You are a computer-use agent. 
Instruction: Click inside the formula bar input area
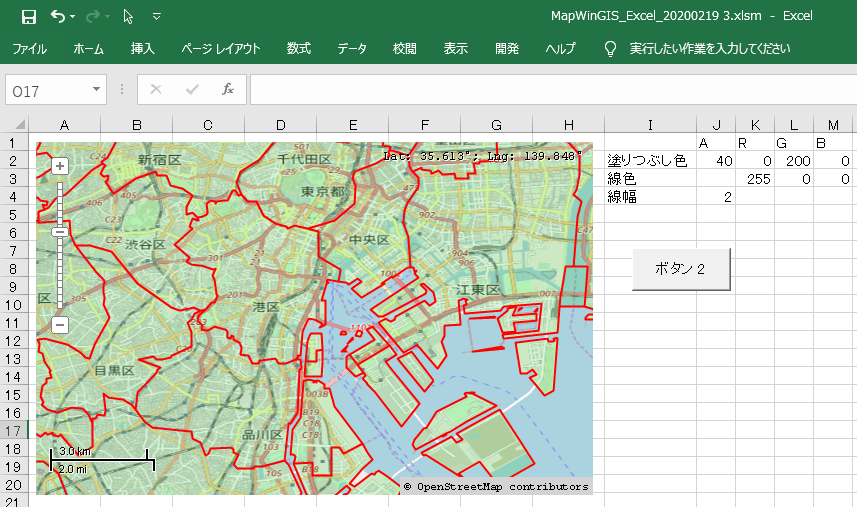553,90
